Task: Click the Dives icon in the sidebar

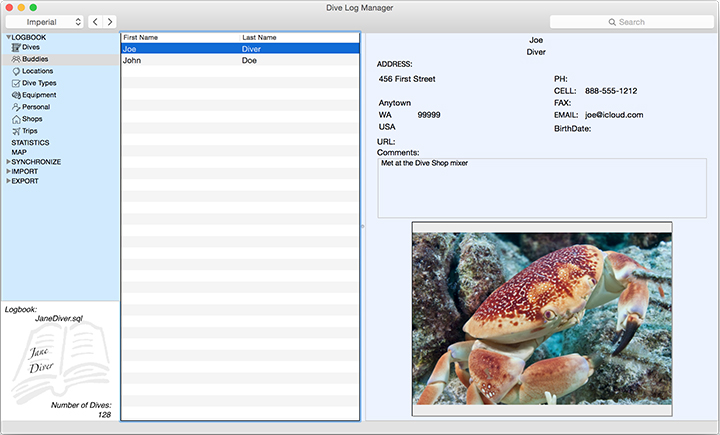Action: point(16,47)
